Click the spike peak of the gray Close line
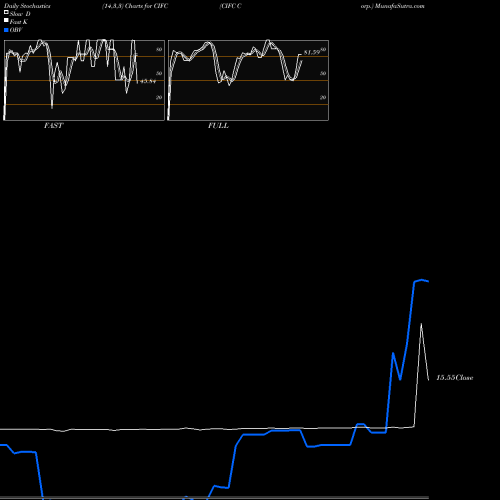Viewport: 500px width, 500px height. pyautogui.click(x=421, y=324)
